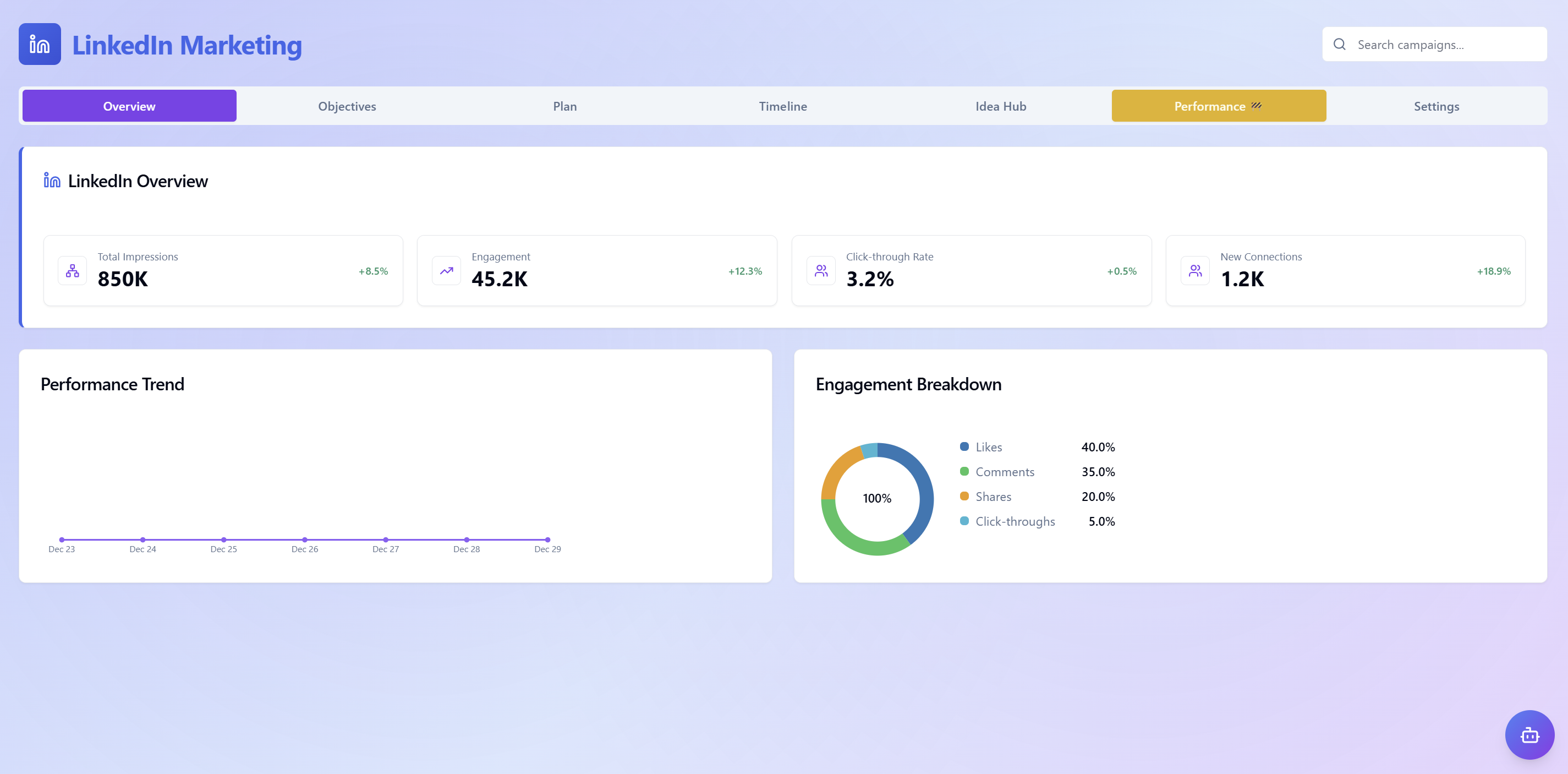Click the Comments legend color dot
1568x774 pixels.
coord(964,471)
